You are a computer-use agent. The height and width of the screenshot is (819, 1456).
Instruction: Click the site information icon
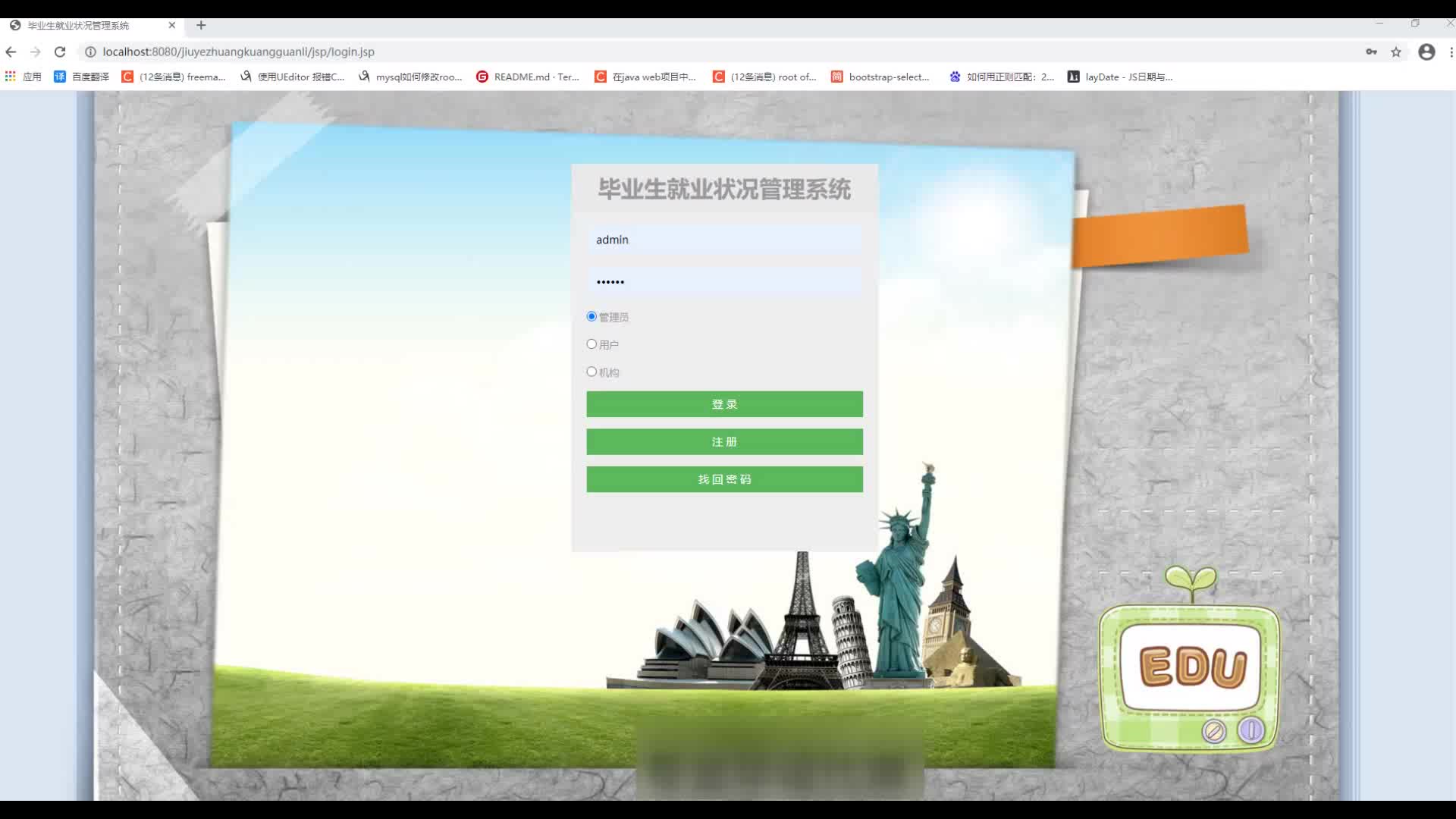pyautogui.click(x=90, y=52)
